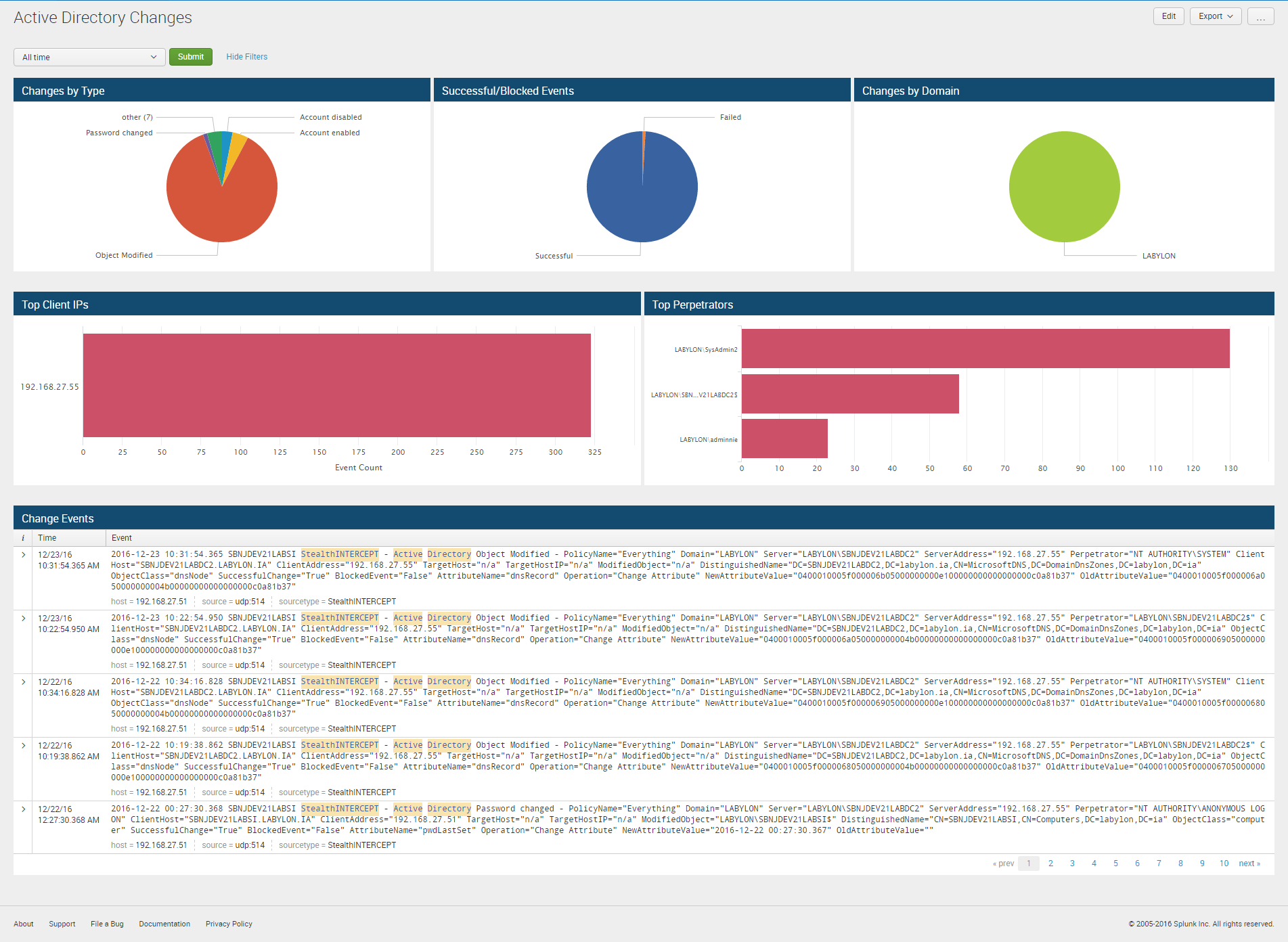Click the next page link
Image resolution: width=1288 pixels, height=942 pixels.
click(1249, 863)
